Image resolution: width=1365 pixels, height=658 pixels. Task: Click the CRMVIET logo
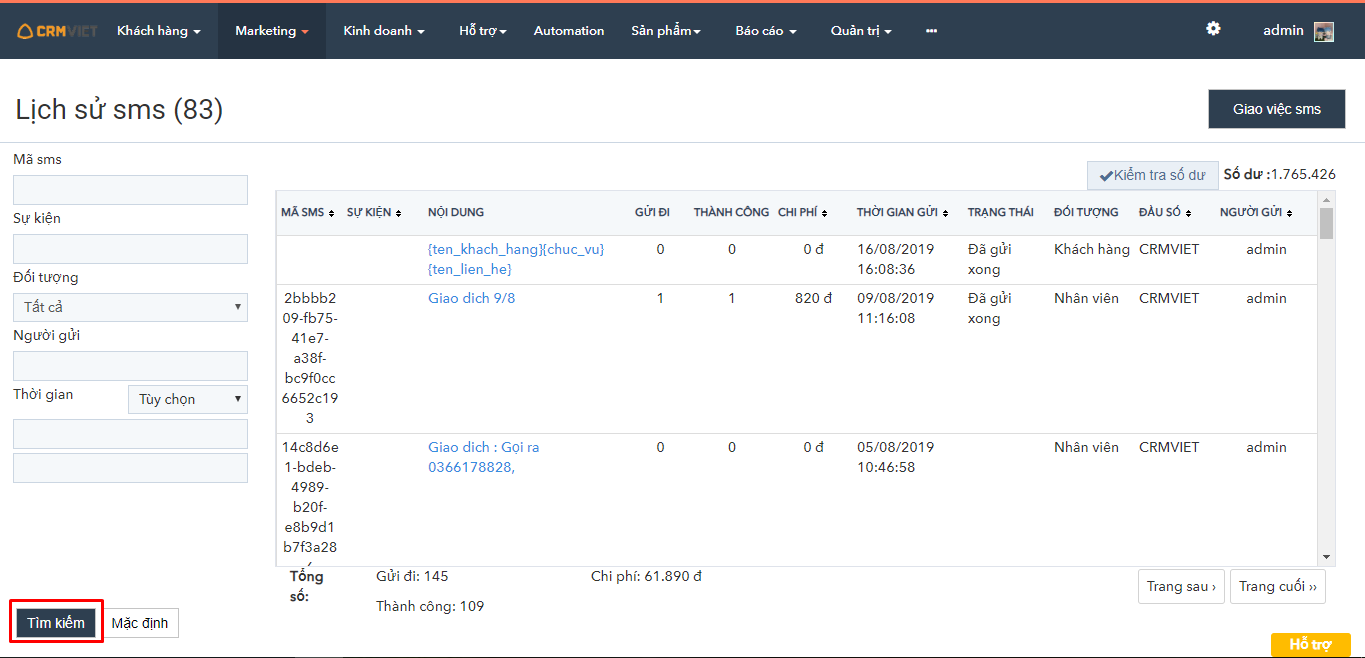57,31
